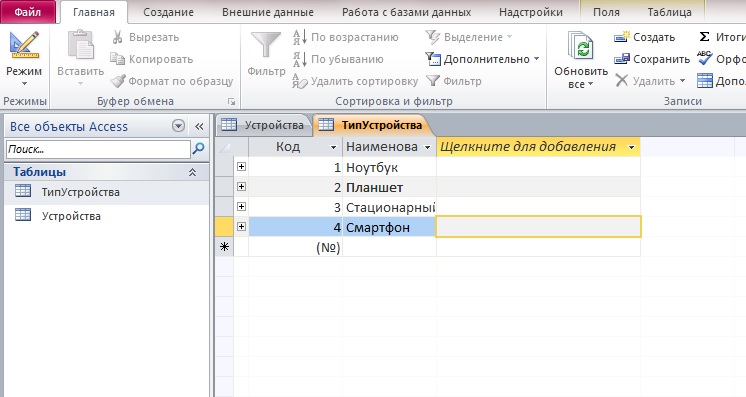746x397 pixels.
Task: Click Вырезать scissors button
Action: coord(145,37)
